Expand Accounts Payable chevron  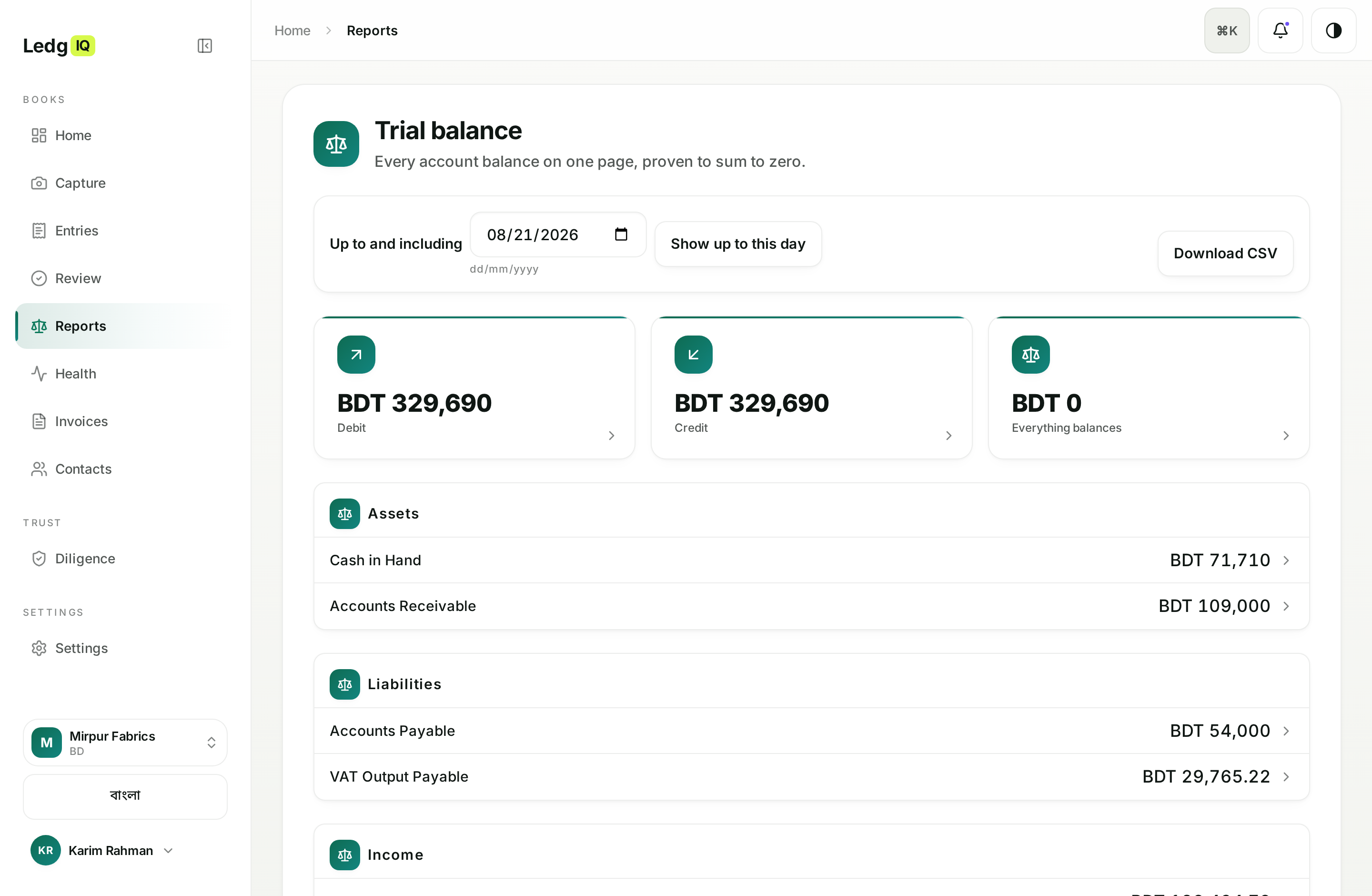tap(1286, 731)
